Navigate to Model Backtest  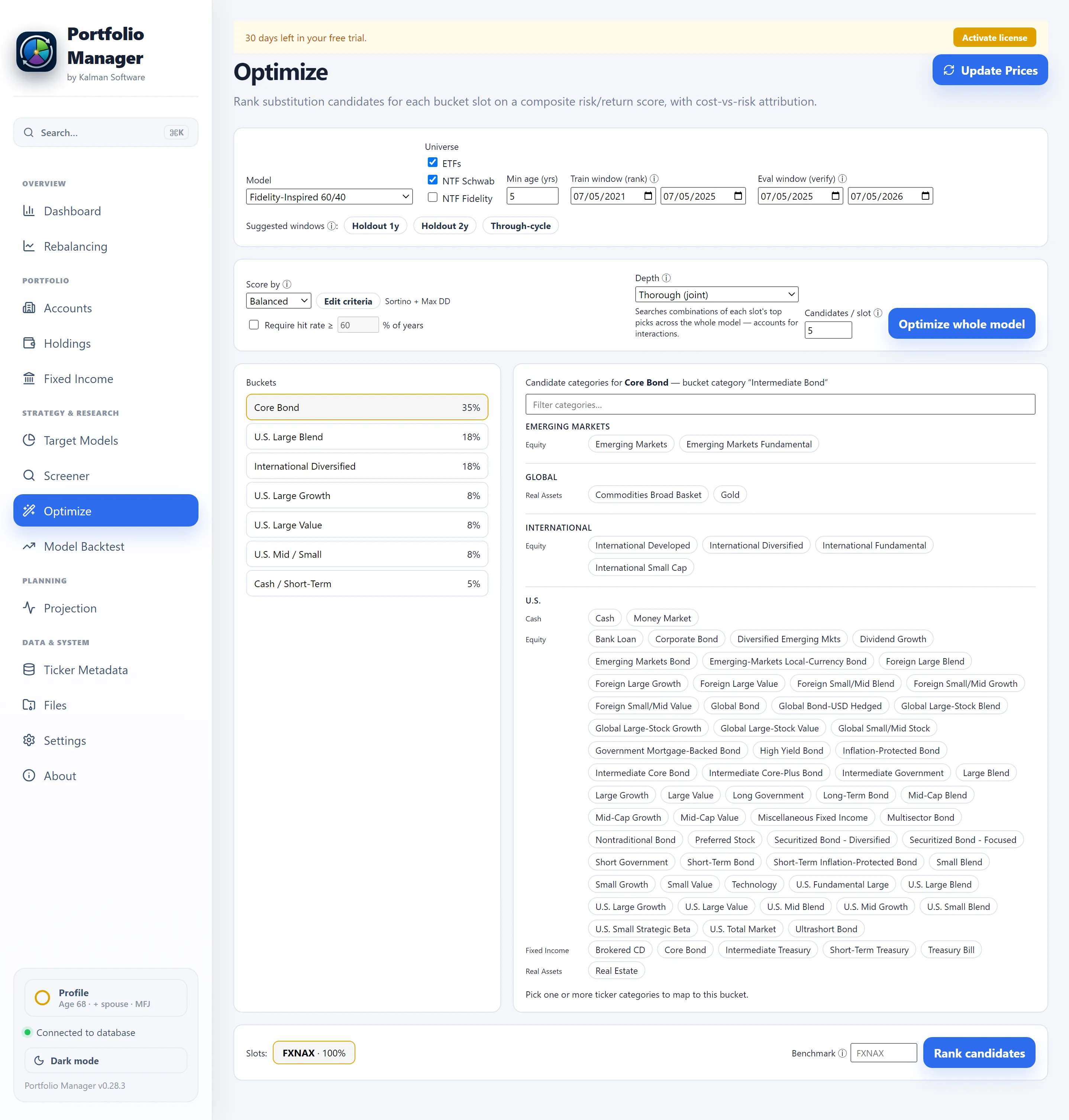pyautogui.click(x=106, y=546)
